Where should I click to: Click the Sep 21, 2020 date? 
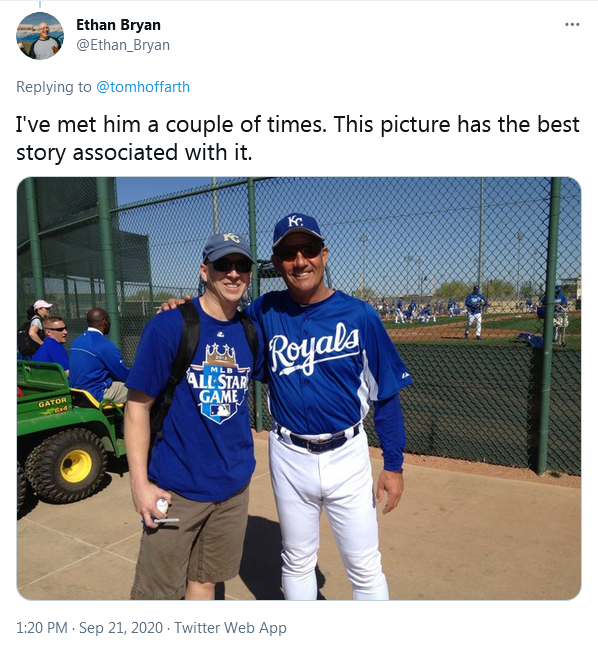click(x=121, y=627)
